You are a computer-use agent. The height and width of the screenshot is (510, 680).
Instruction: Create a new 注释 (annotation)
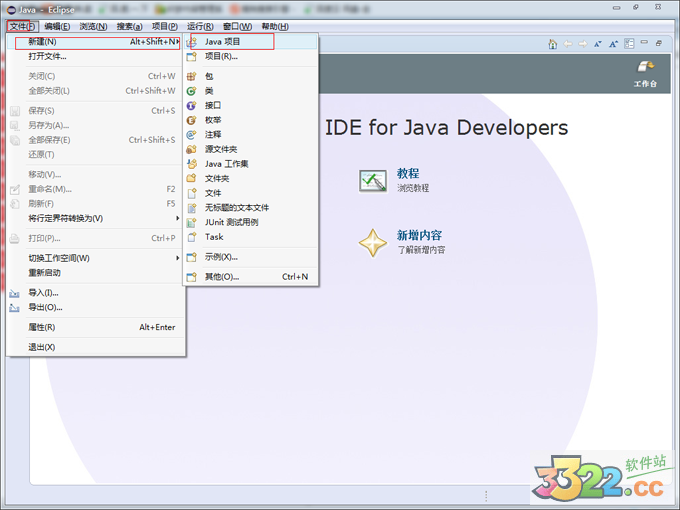pyautogui.click(x=251, y=135)
